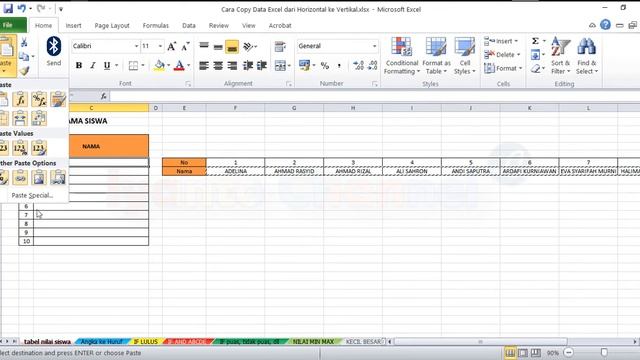
Task: Open Find & Select menu
Action: [x=587, y=56]
